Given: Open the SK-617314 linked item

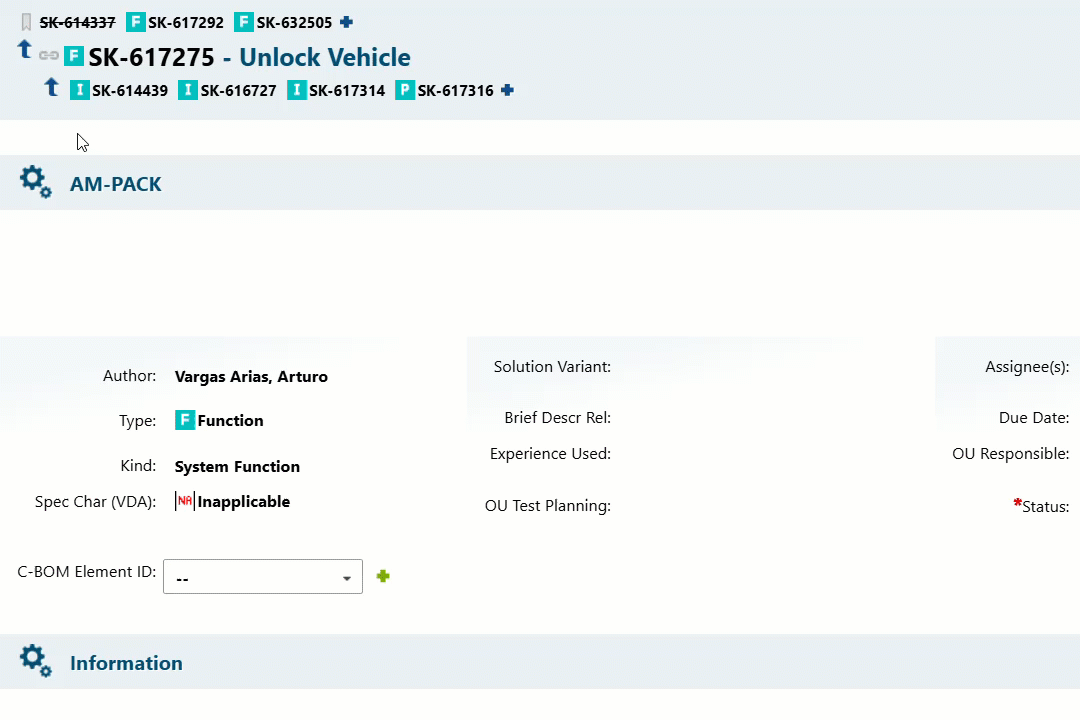Looking at the screenshot, I should pyautogui.click(x=348, y=90).
